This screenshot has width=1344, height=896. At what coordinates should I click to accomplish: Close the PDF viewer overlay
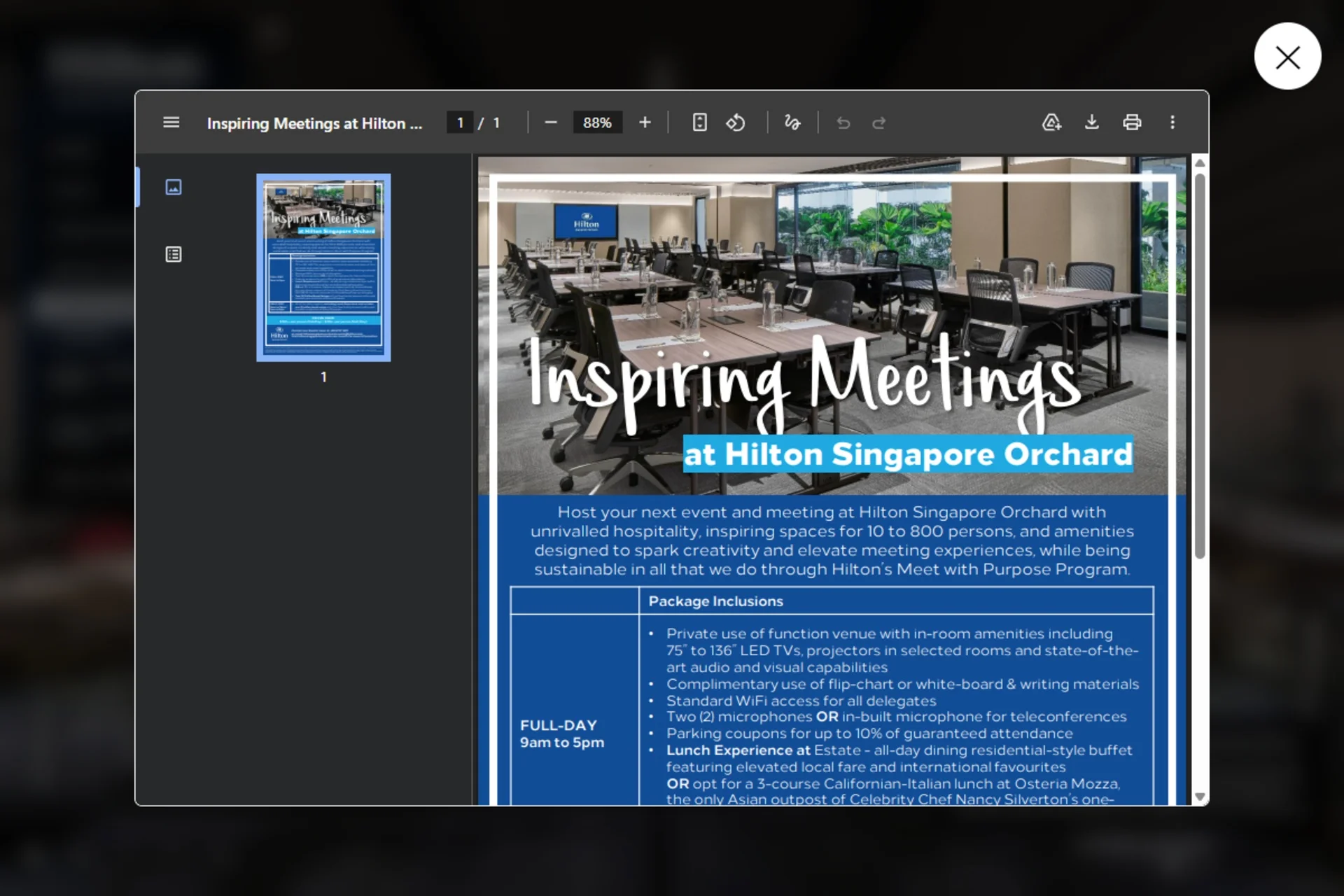pos(1287,56)
